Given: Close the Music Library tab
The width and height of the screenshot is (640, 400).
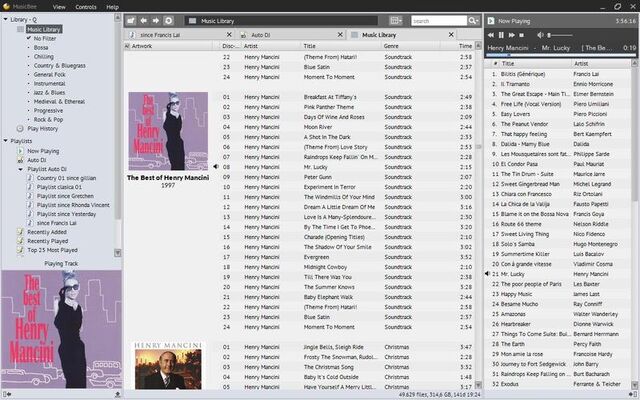Looking at the screenshot, I should click(451, 35).
